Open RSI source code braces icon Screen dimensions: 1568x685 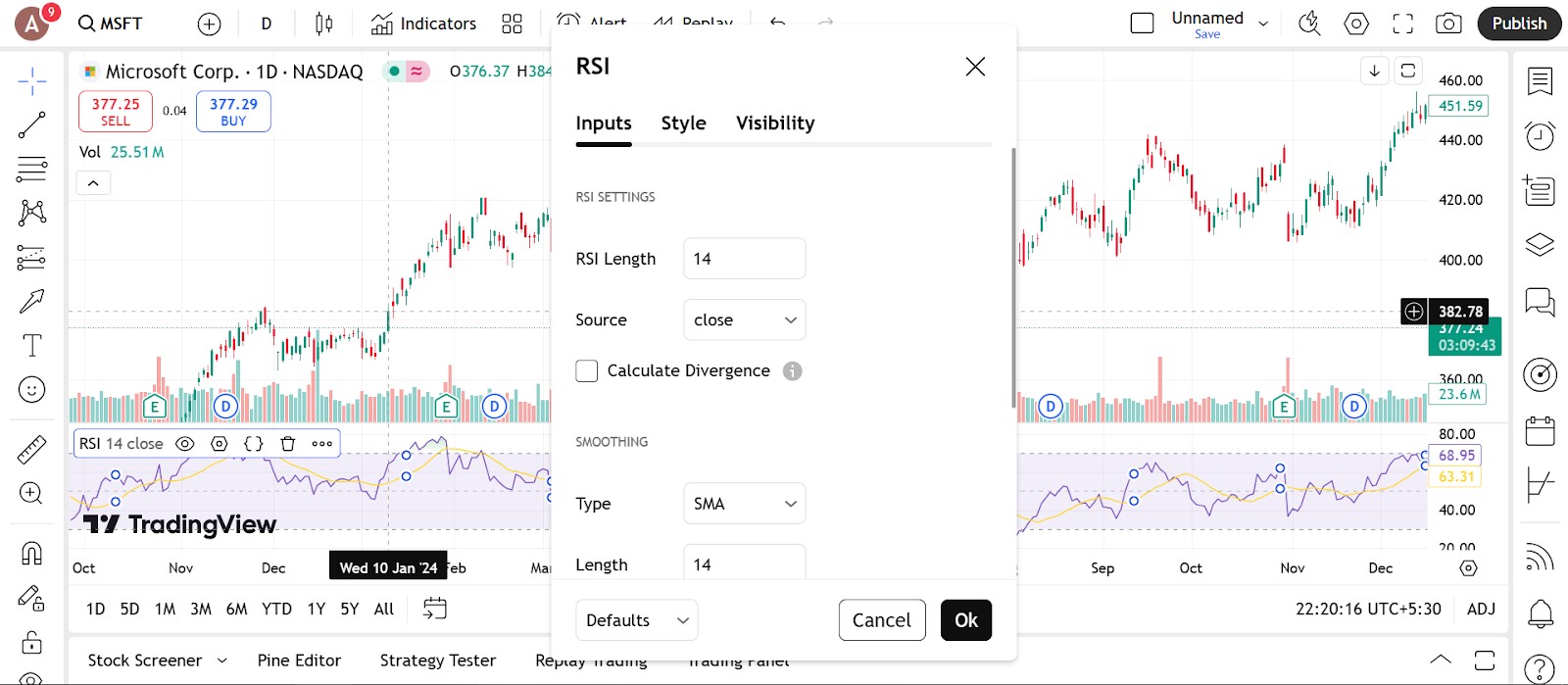pos(254,444)
